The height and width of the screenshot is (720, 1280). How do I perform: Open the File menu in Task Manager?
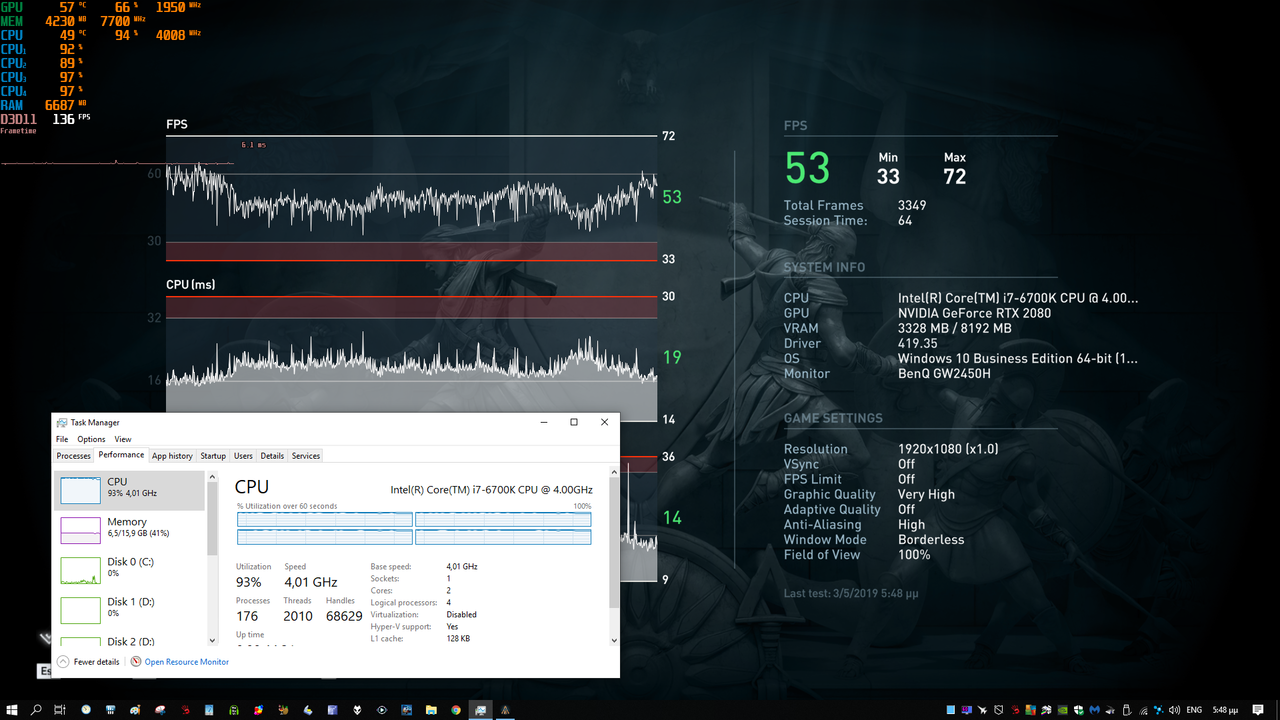pos(62,439)
